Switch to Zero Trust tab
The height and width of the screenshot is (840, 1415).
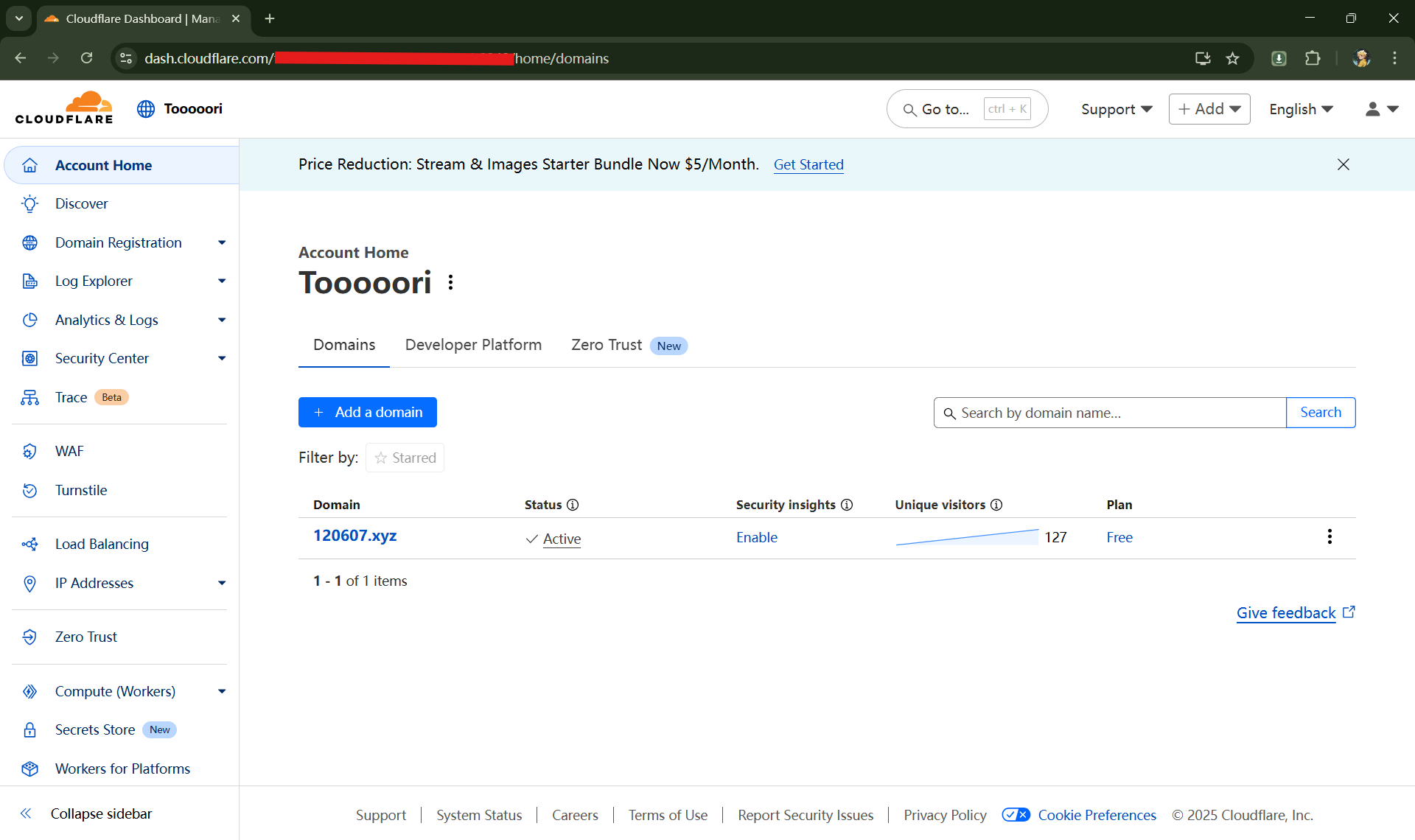(x=607, y=345)
